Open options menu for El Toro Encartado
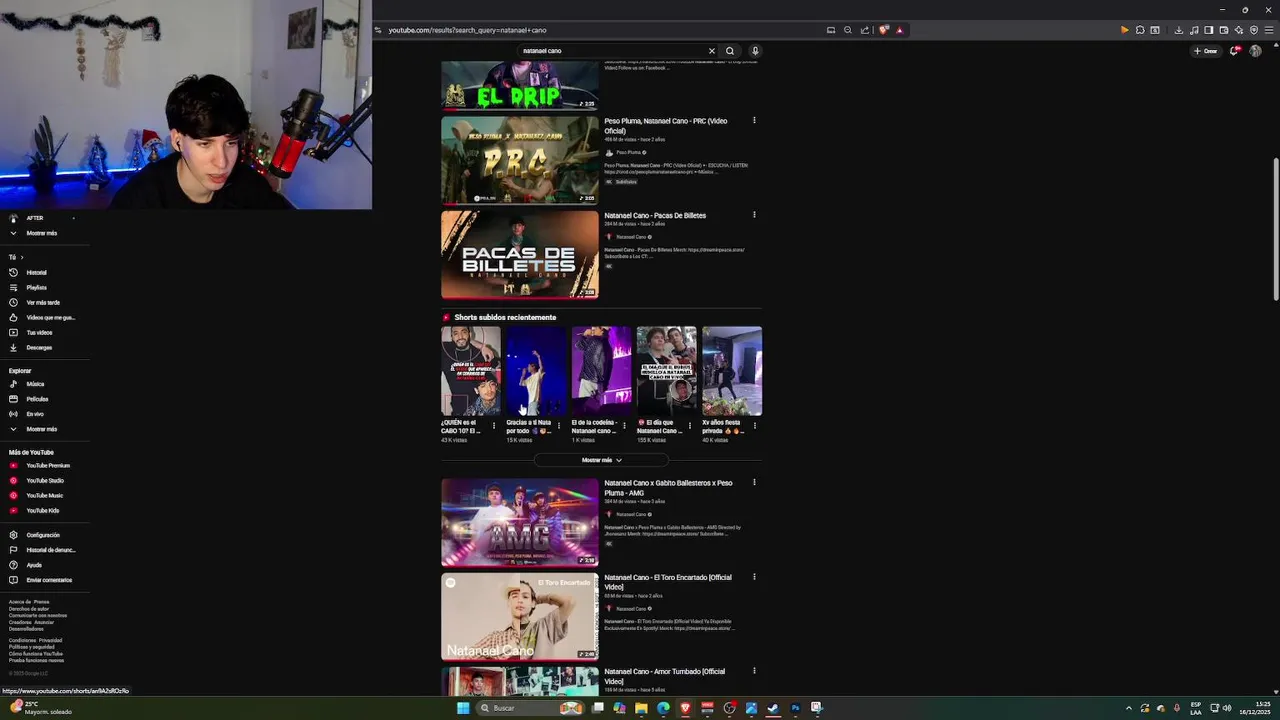This screenshot has height=720, width=1280. point(754,577)
